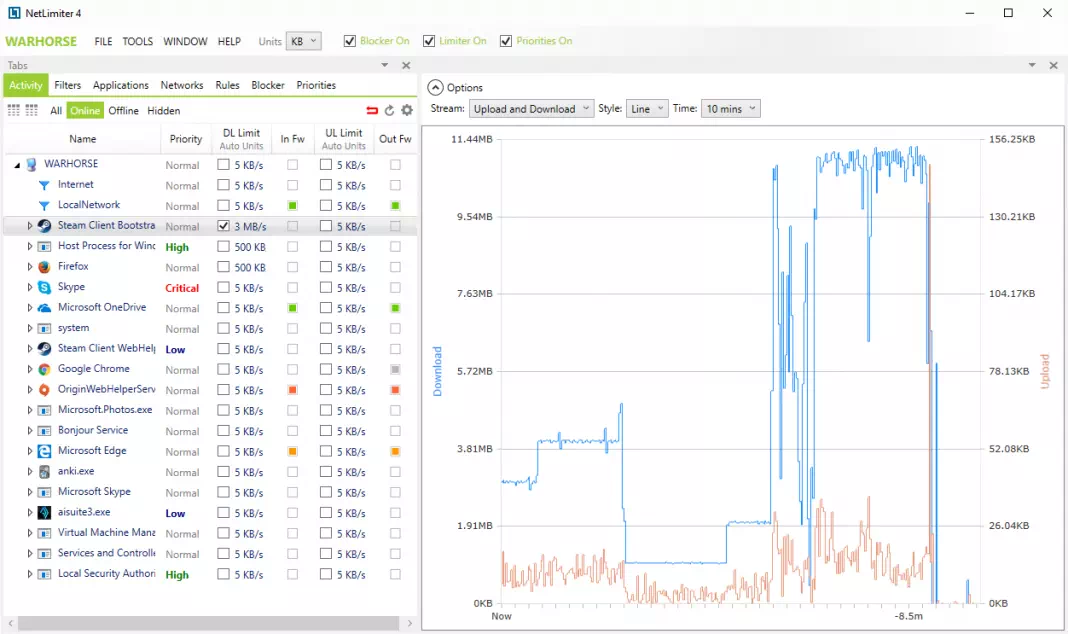
Task: Open the gear settings icon in Activity tab
Action: point(407,110)
